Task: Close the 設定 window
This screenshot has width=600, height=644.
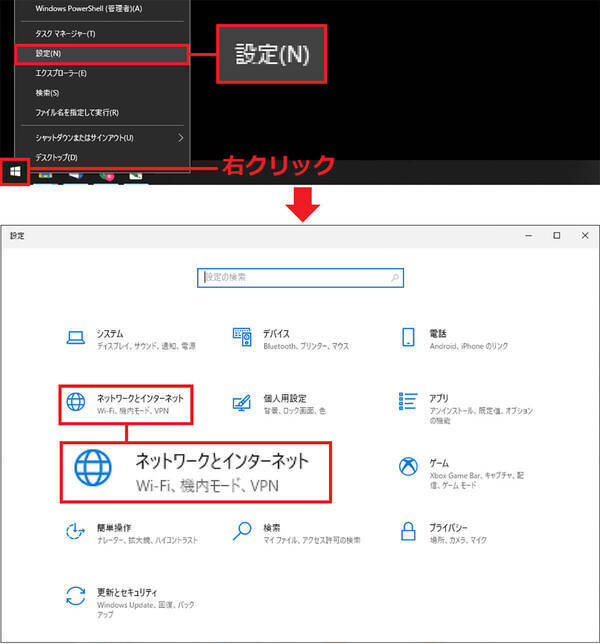Action: pyautogui.click(x=585, y=236)
